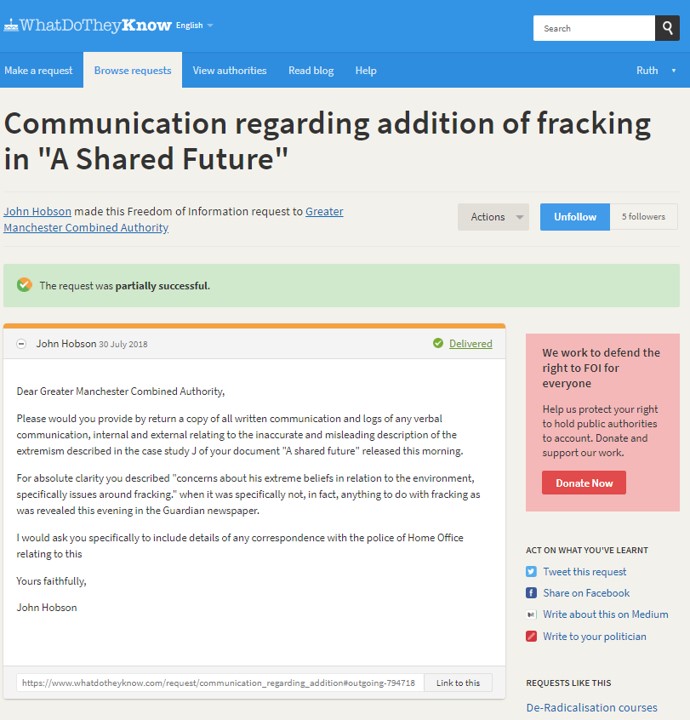This screenshot has width=690, height=720.
Task: Click the WhatDoTheyKnow logo
Action: click(87, 25)
